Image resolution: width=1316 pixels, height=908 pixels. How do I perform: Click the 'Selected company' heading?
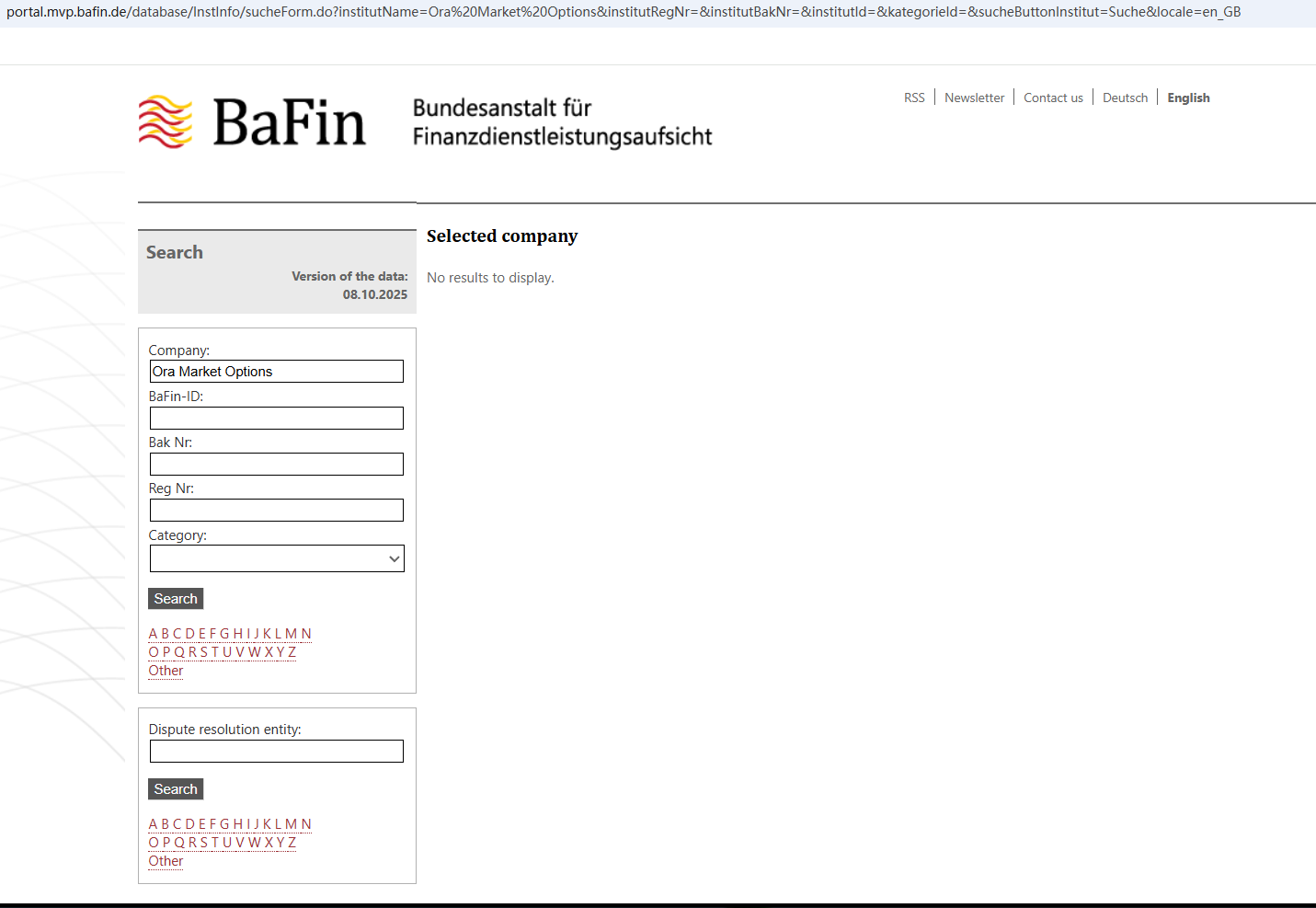tap(502, 236)
